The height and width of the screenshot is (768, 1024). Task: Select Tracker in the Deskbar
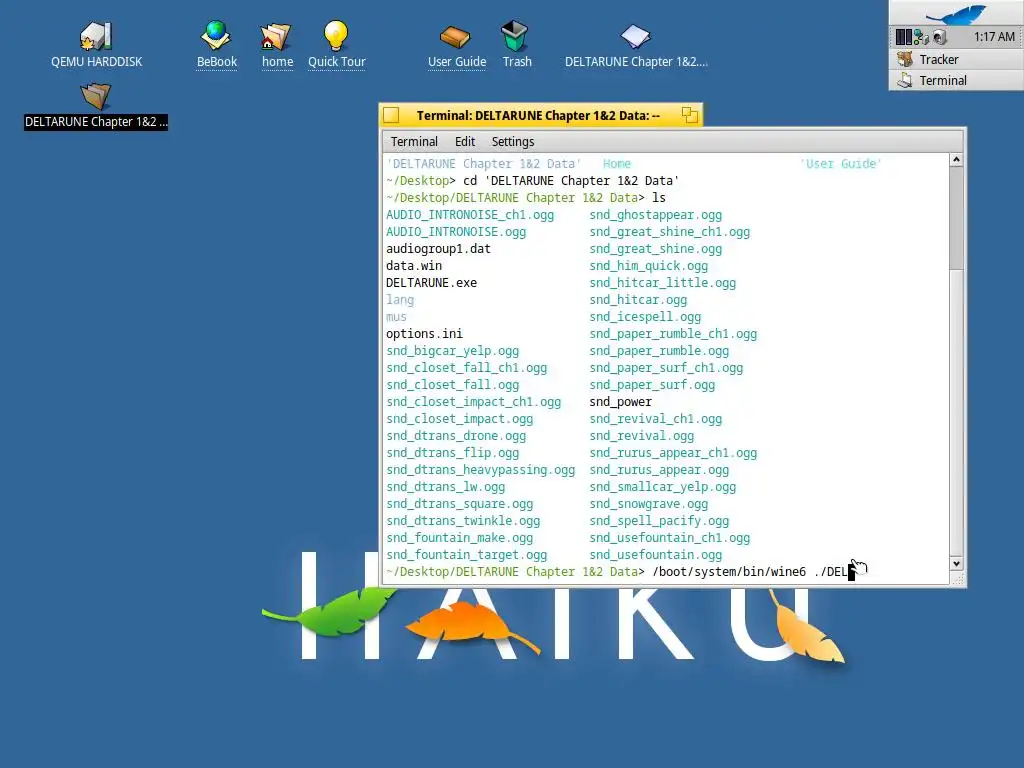coord(956,59)
